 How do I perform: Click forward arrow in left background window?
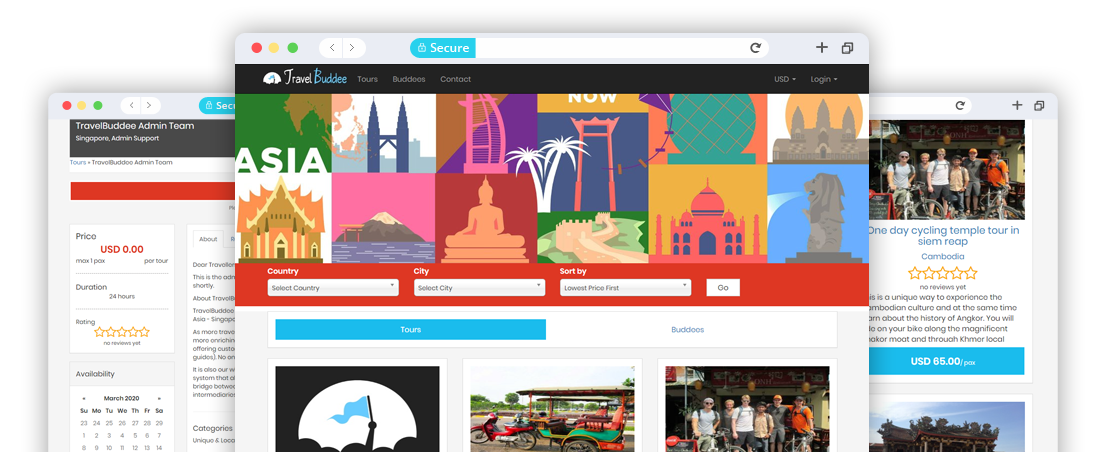149,106
